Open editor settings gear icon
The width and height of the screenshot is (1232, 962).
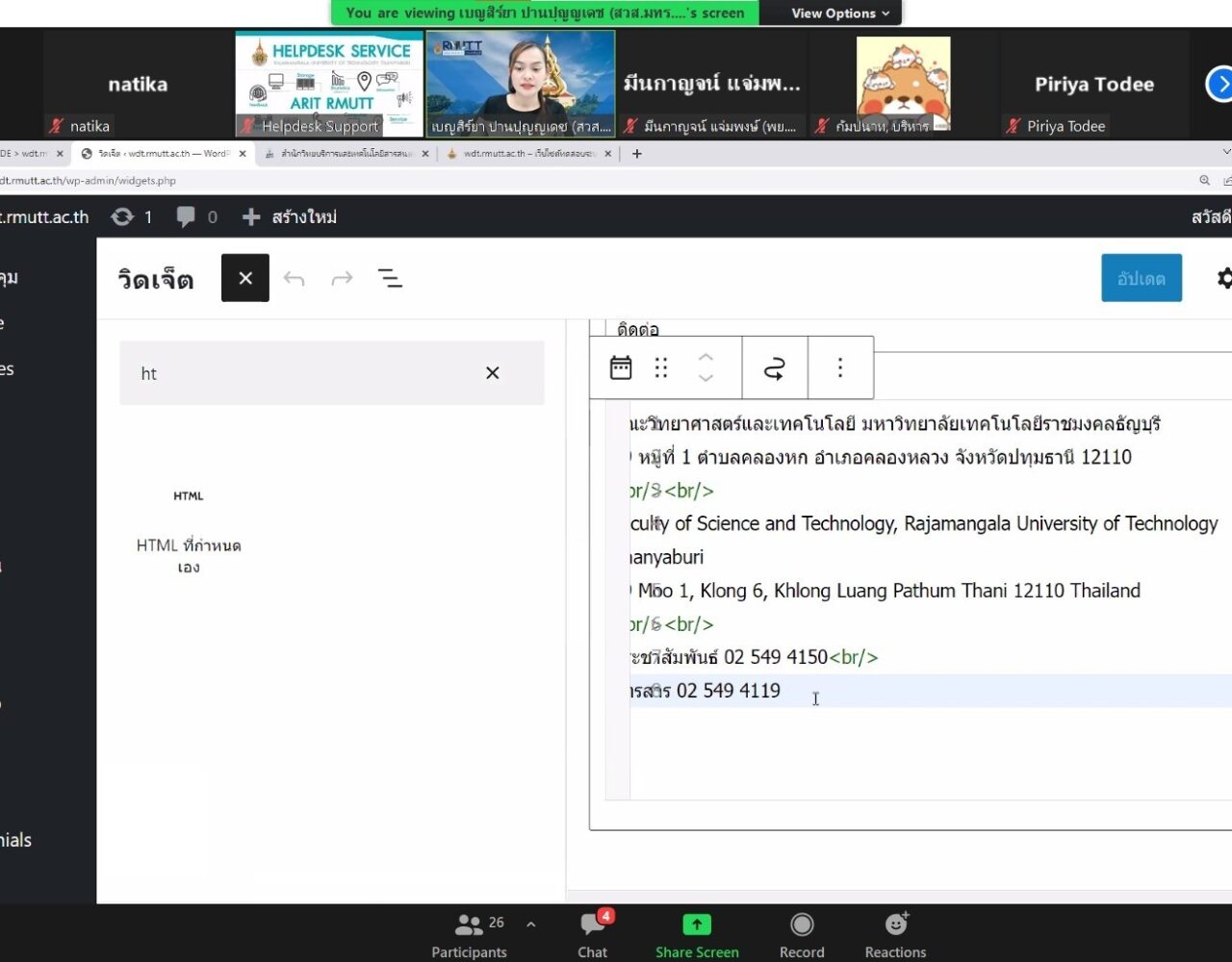tap(1224, 278)
